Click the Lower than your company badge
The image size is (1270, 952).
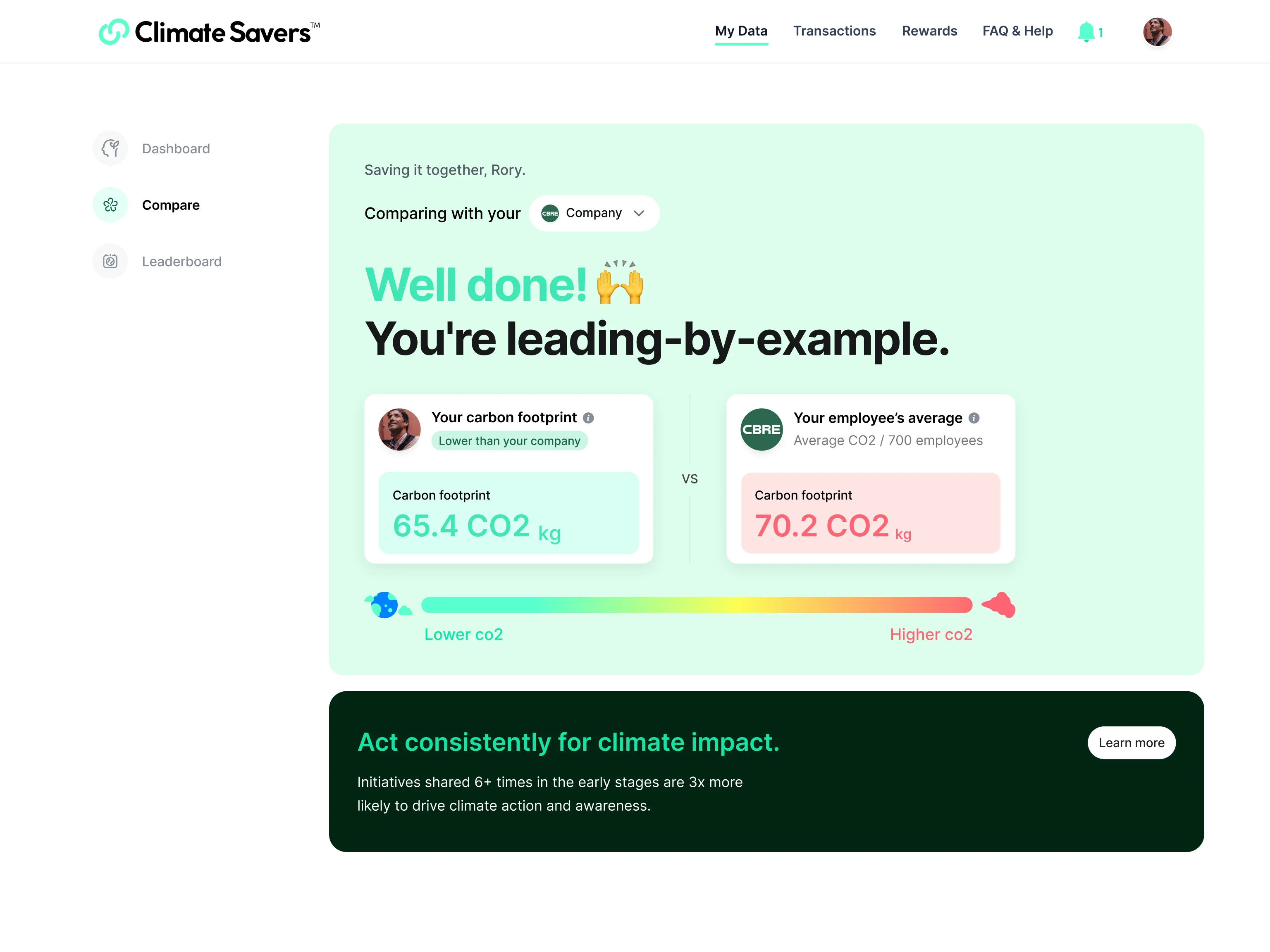coord(509,441)
